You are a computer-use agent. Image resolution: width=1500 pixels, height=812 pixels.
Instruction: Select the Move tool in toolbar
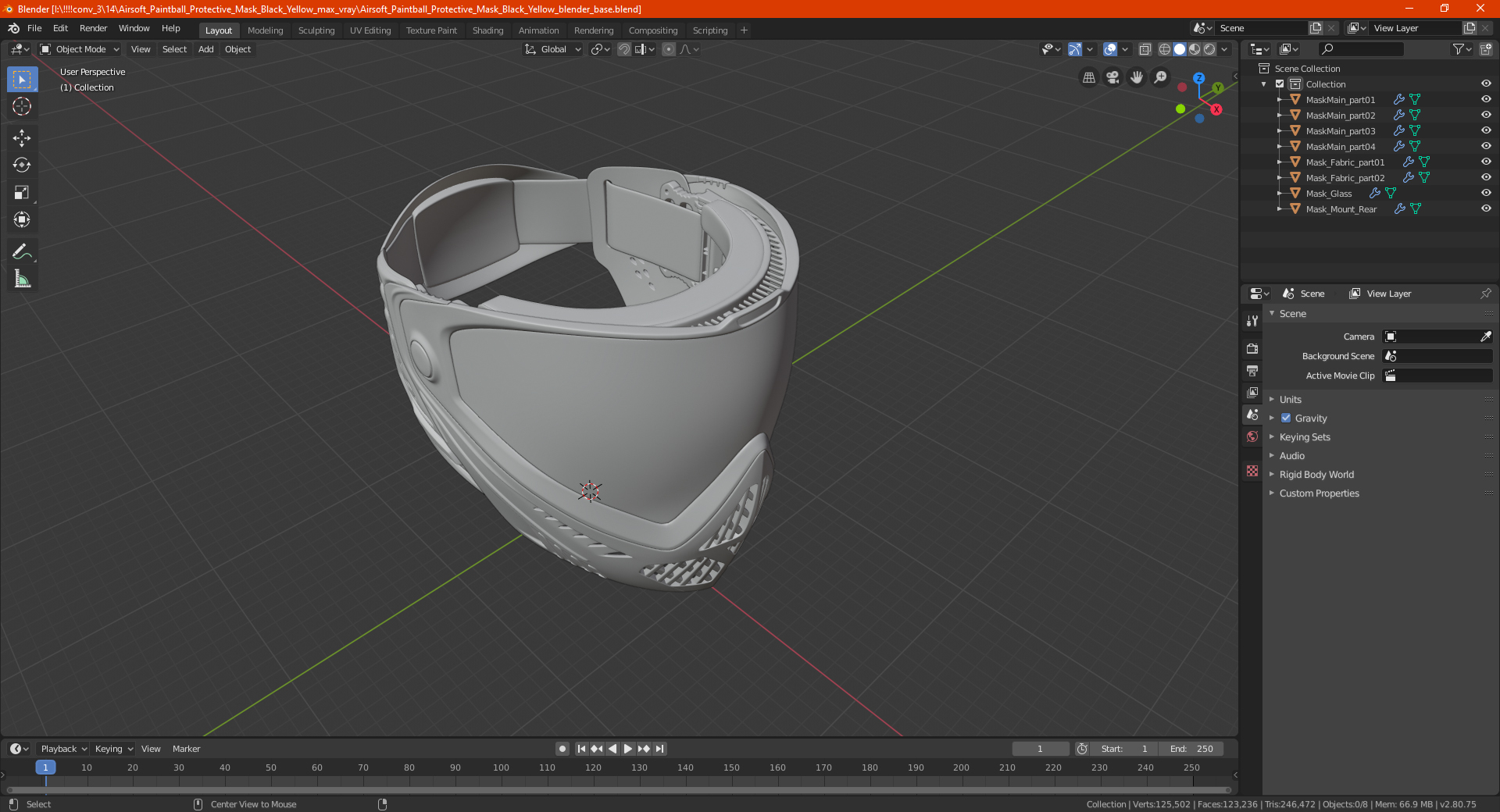coord(22,138)
